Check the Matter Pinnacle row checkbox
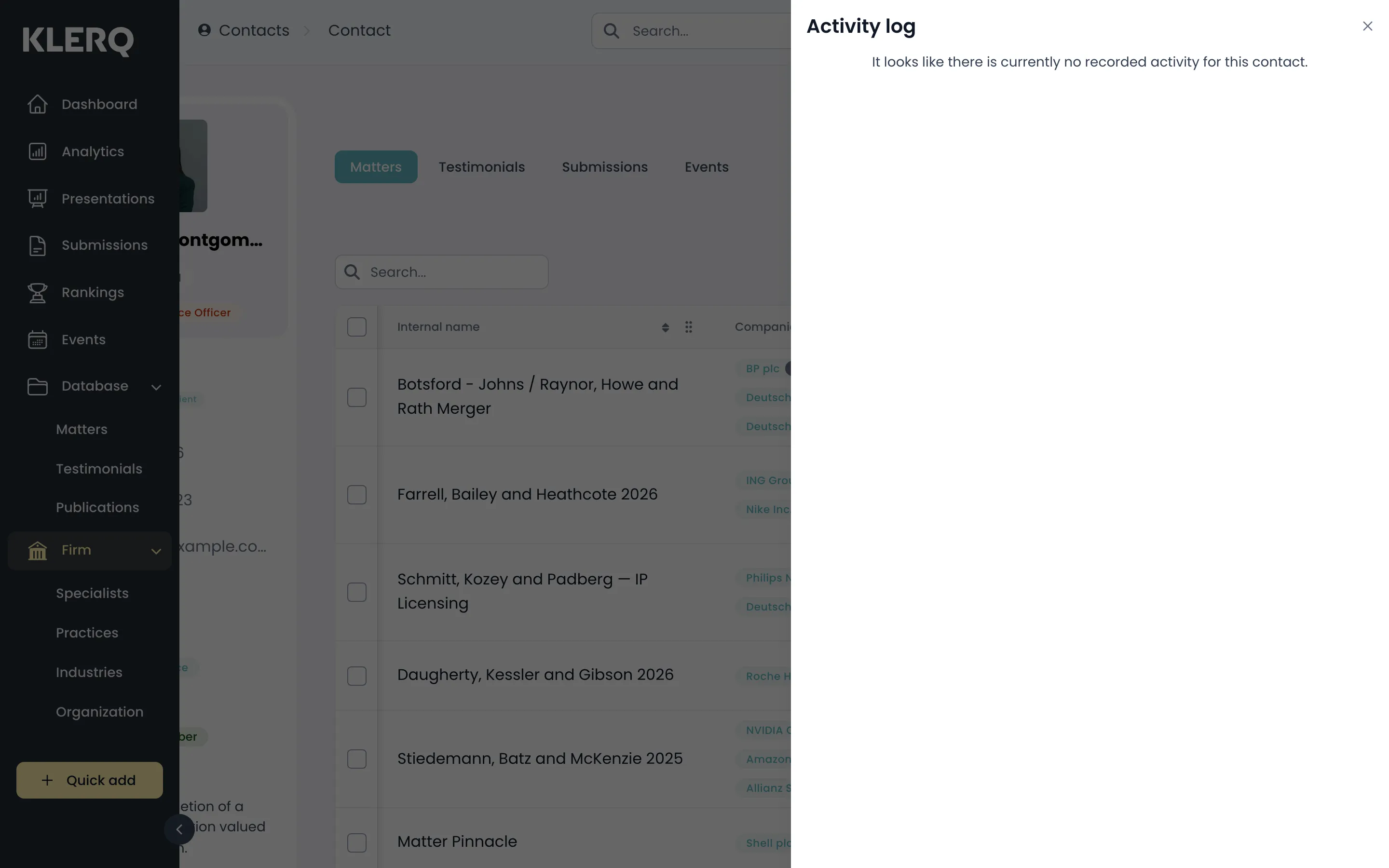Screen dimensions: 1389x868 (356, 843)
